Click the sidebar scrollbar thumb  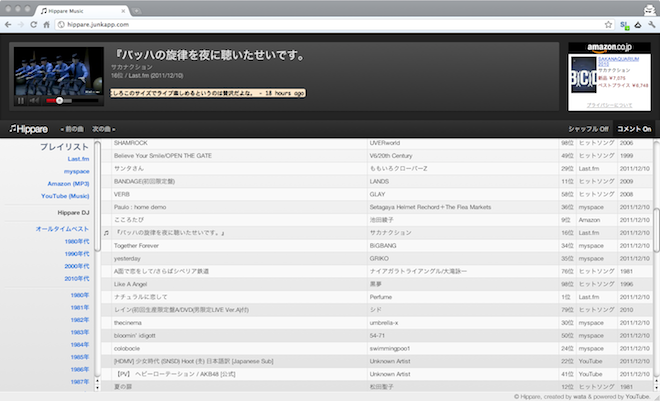98,197
